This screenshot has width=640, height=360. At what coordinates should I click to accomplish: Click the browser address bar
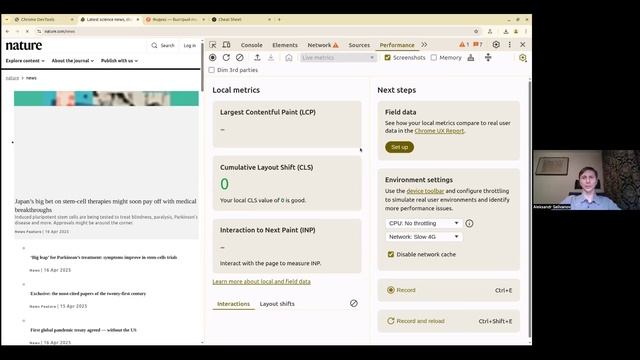pyautogui.click(x=253, y=31)
